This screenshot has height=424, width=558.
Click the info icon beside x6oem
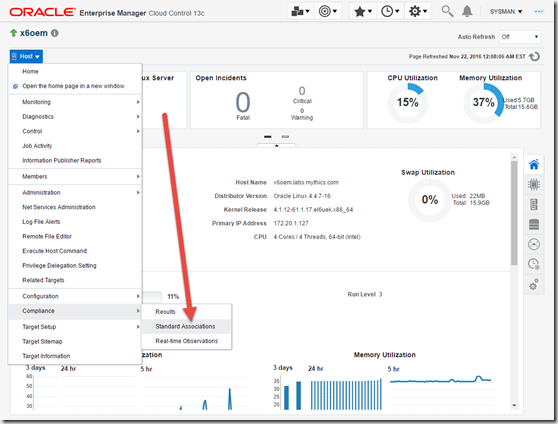click(54, 33)
